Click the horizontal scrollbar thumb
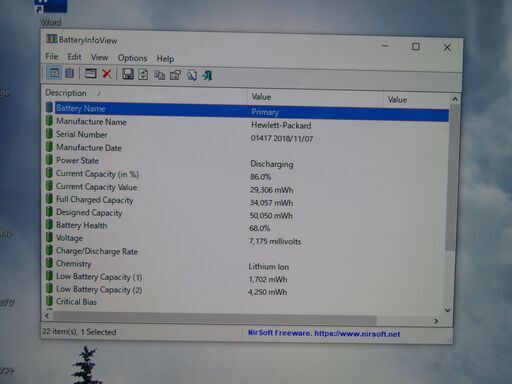 (215, 318)
